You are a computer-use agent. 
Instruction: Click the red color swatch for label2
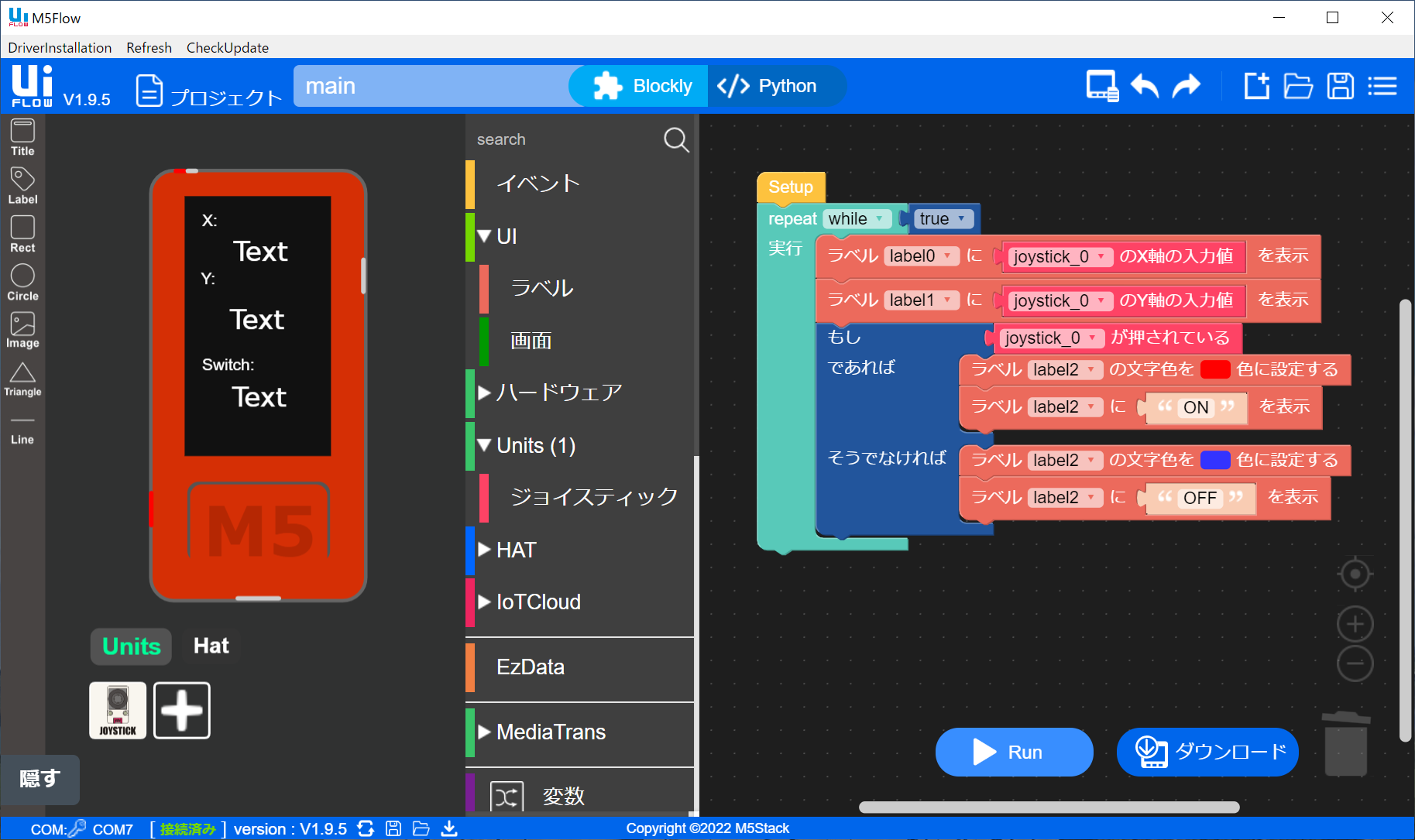(1214, 369)
